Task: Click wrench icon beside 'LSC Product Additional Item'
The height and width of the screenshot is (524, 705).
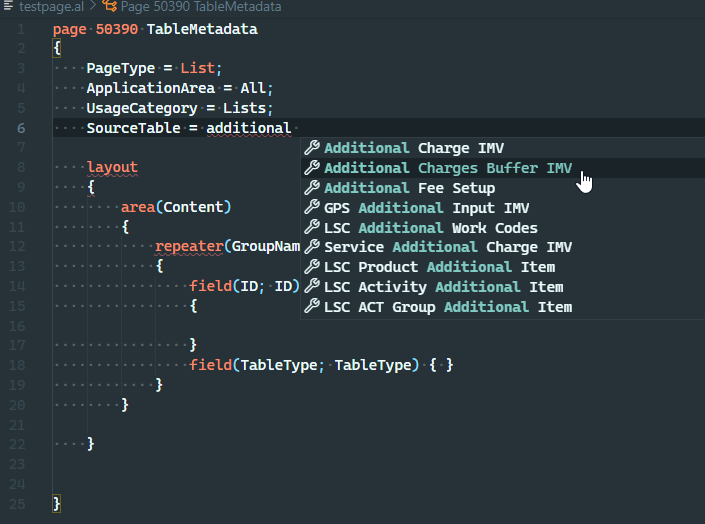Action: (312, 266)
